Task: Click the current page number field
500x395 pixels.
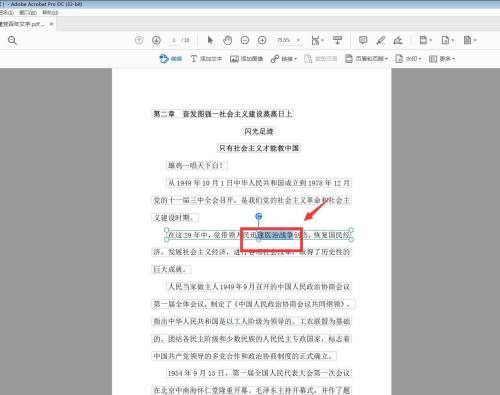Action: click(x=174, y=40)
